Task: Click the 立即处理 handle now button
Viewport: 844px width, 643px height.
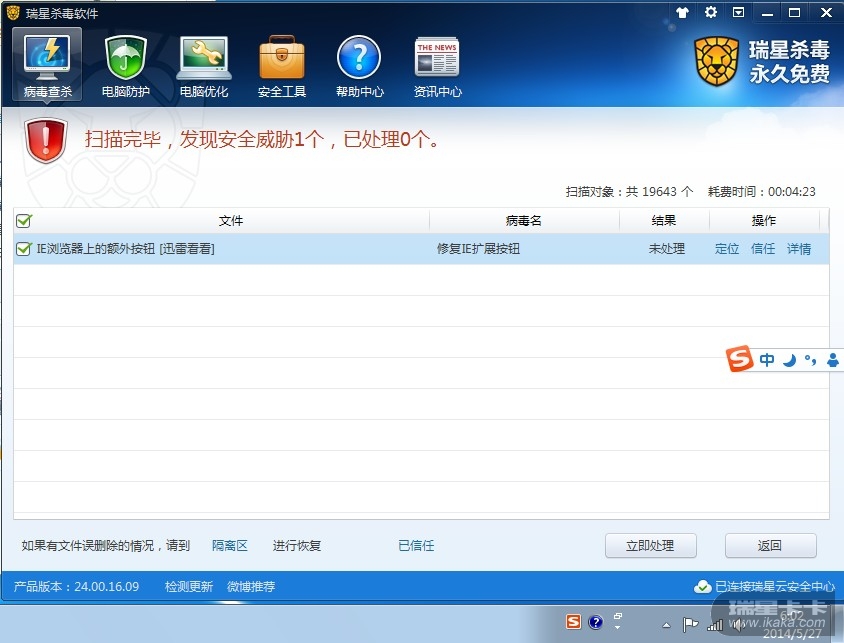Action: click(650, 546)
